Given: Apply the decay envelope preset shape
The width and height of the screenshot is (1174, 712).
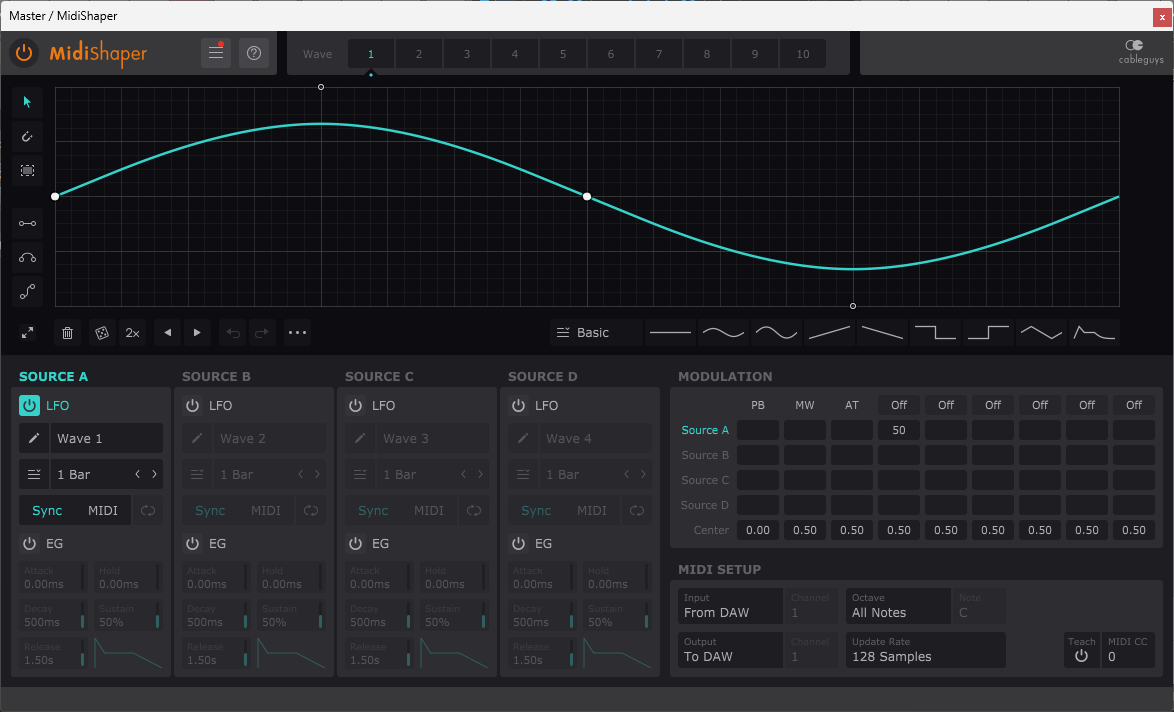Looking at the screenshot, I should click(x=1095, y=332).
